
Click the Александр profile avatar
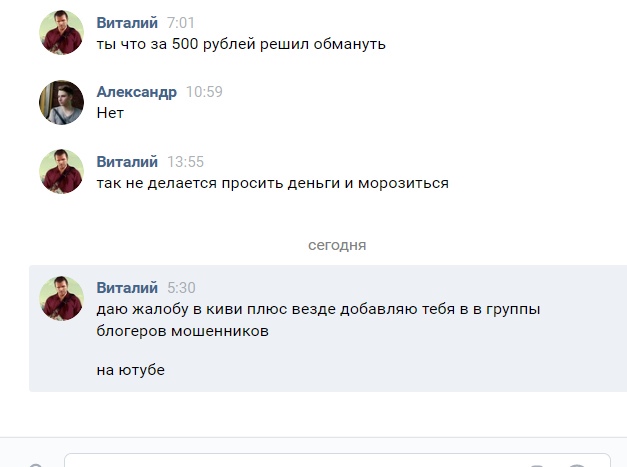click(x=60, y=102)
